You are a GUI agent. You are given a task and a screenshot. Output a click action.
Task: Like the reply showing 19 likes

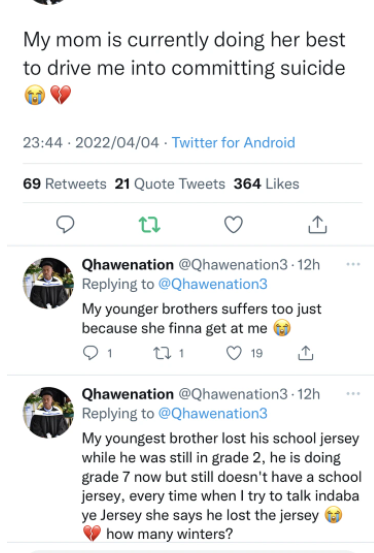tap(234, 353)
